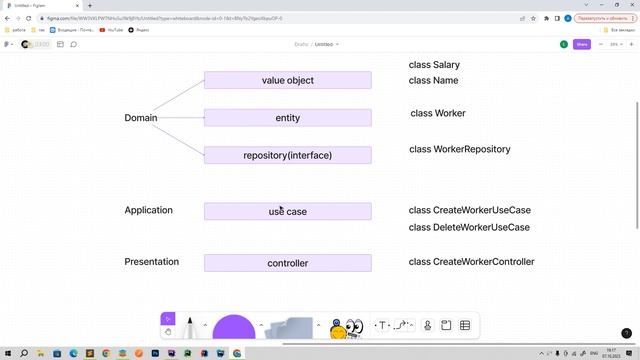
Task: Click the "class Name" text
Action: (433, 80)
